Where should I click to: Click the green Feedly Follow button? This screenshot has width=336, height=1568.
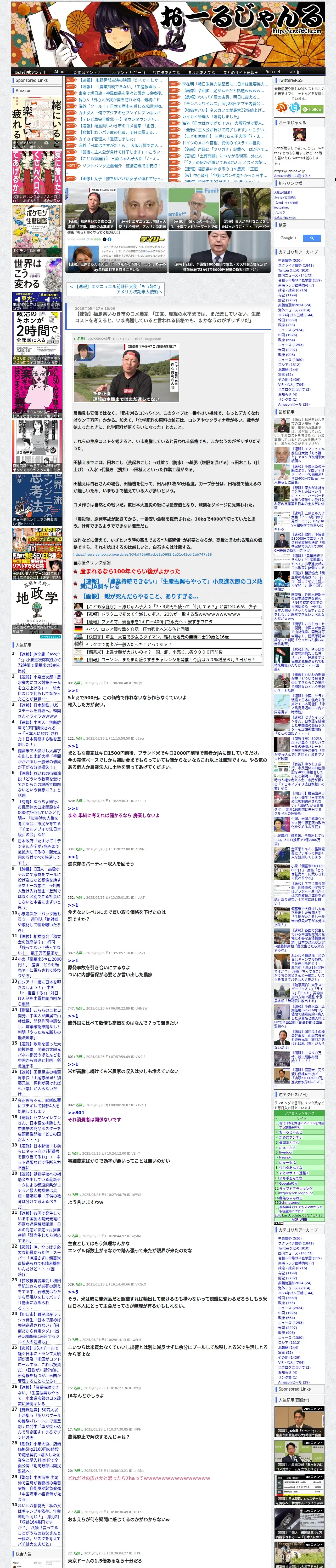pos(312,109)
